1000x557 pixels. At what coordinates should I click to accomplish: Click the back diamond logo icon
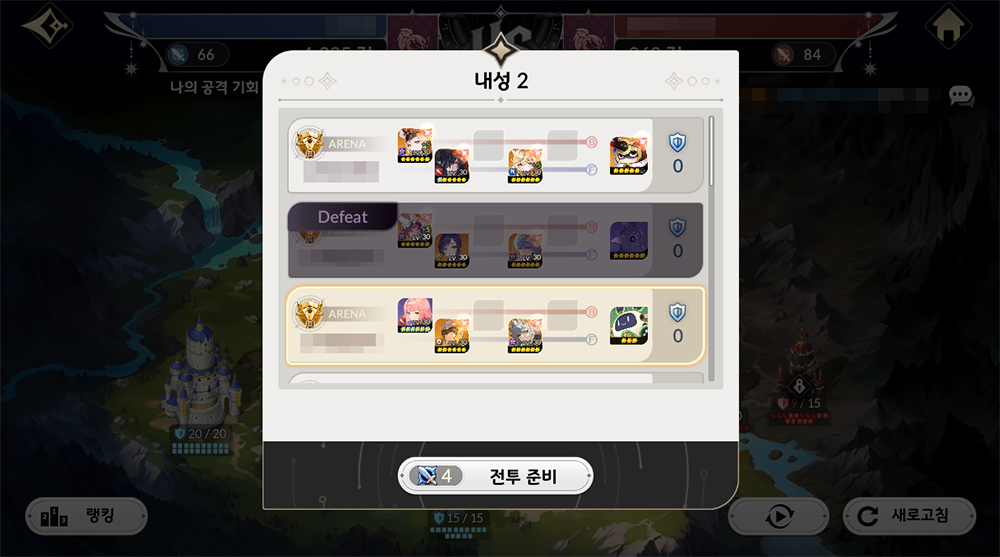click(x=48, y=26)
